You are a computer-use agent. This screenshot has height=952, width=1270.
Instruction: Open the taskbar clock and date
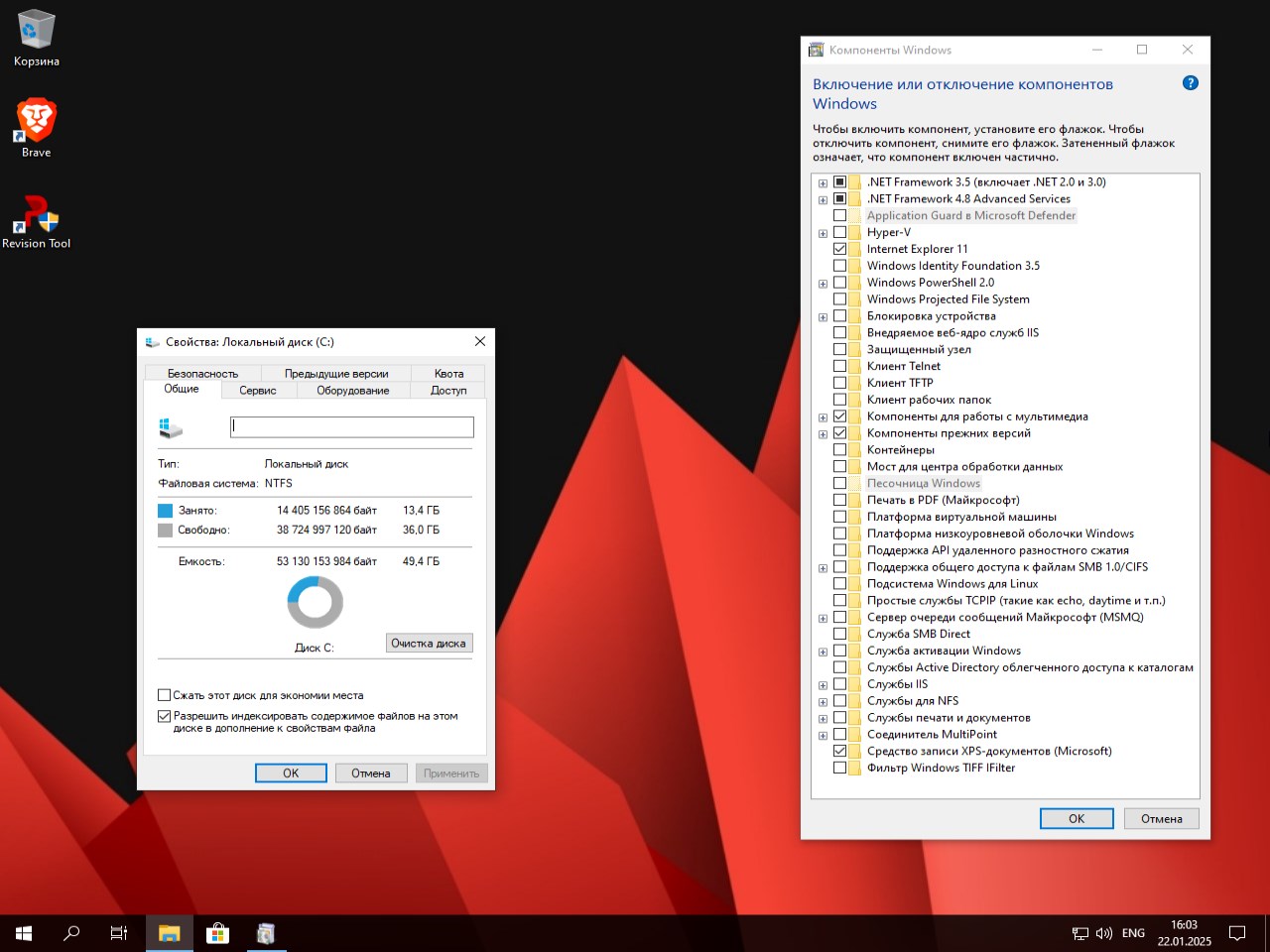pyautogui.click(x=1184, y=933)
